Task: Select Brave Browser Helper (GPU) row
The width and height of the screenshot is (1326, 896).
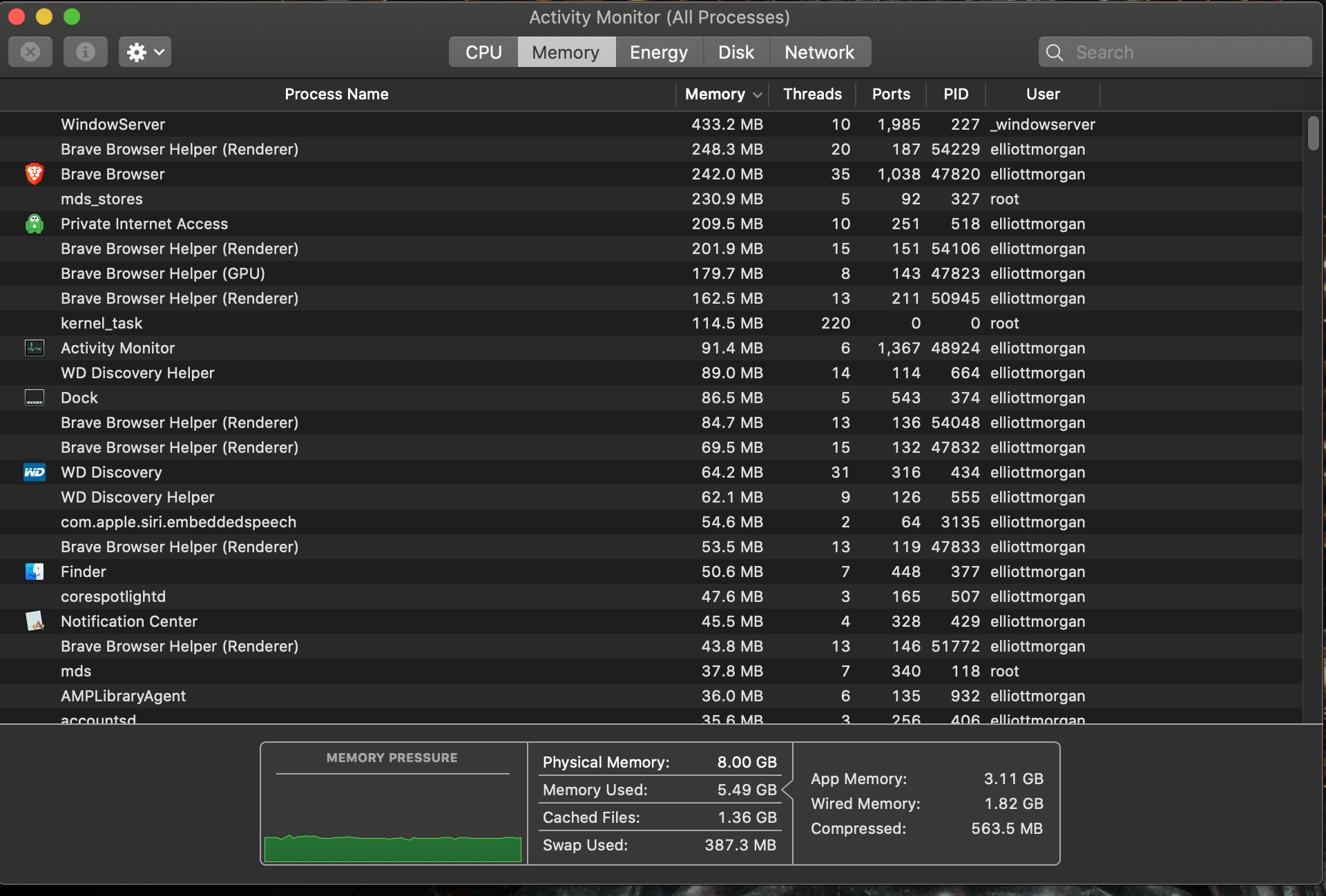Action: click(x=651, y=273)
